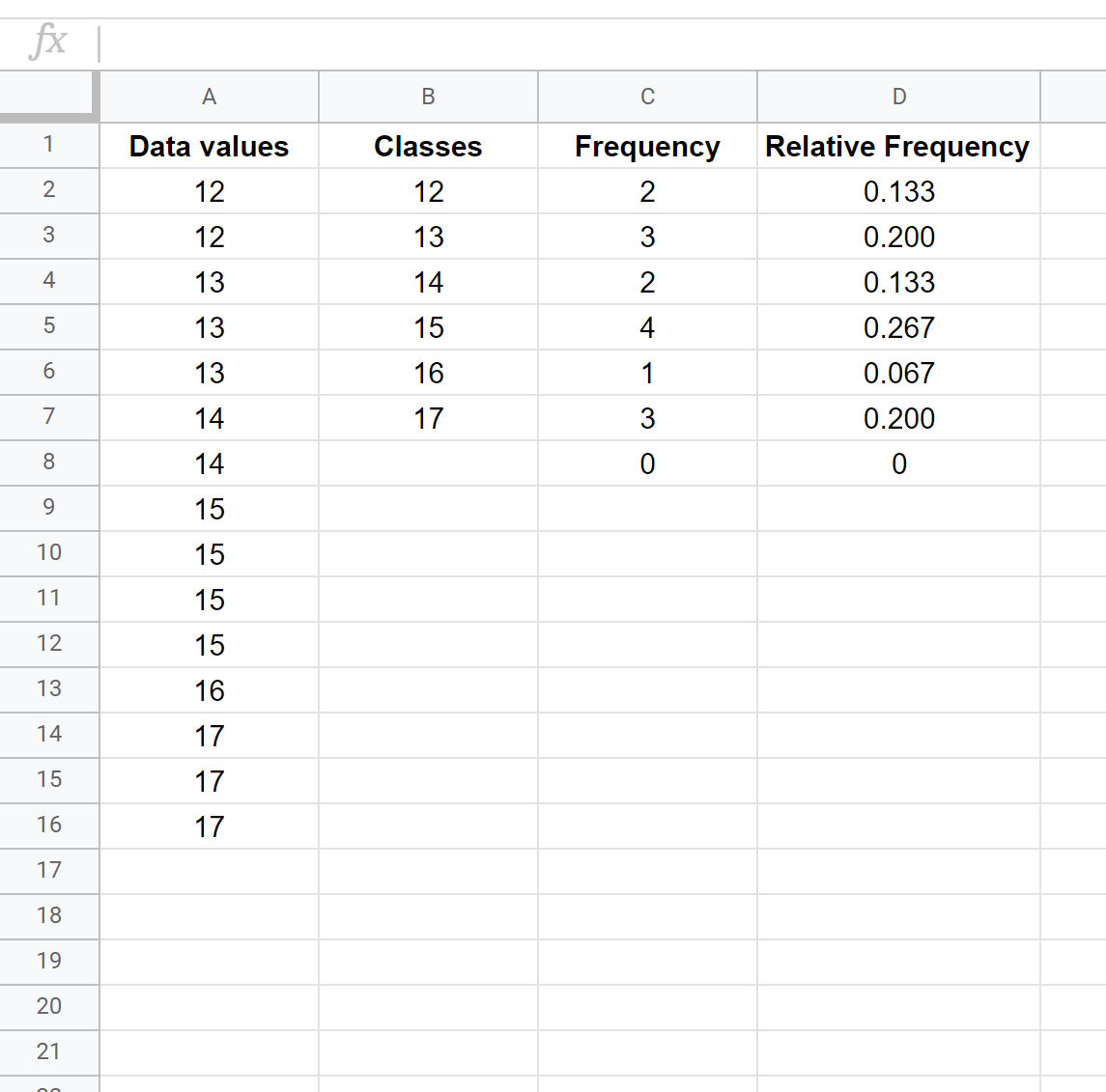The image size is (1106, 1092).
Task: Select row header 21
Action: tap(48, 1052)
